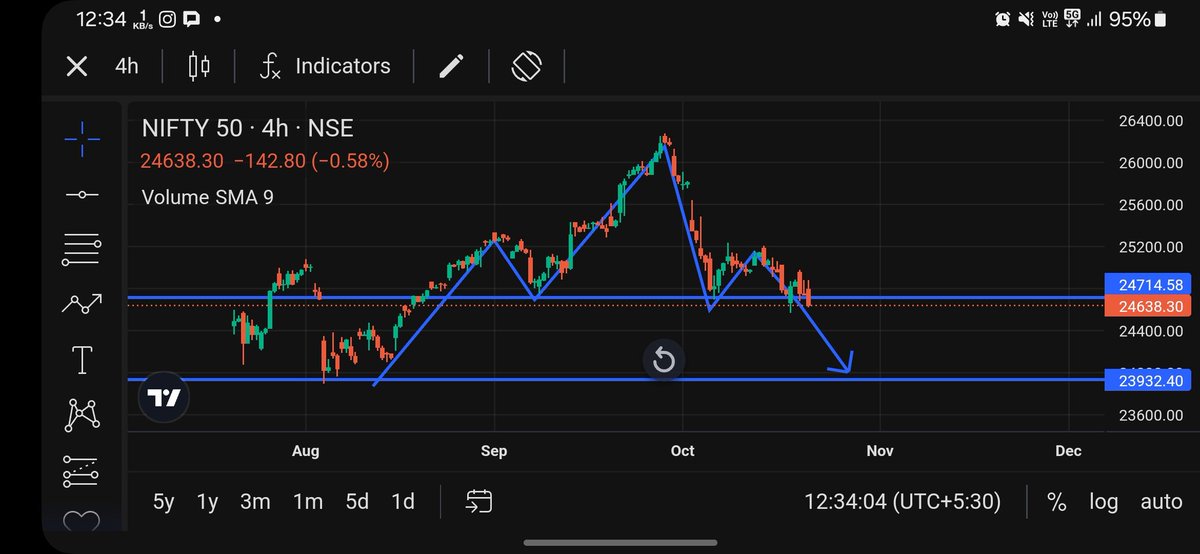Tap the alarm icon in the status bar
Viewport: 1200px width, 554px height.
[x=1002, y=19]
